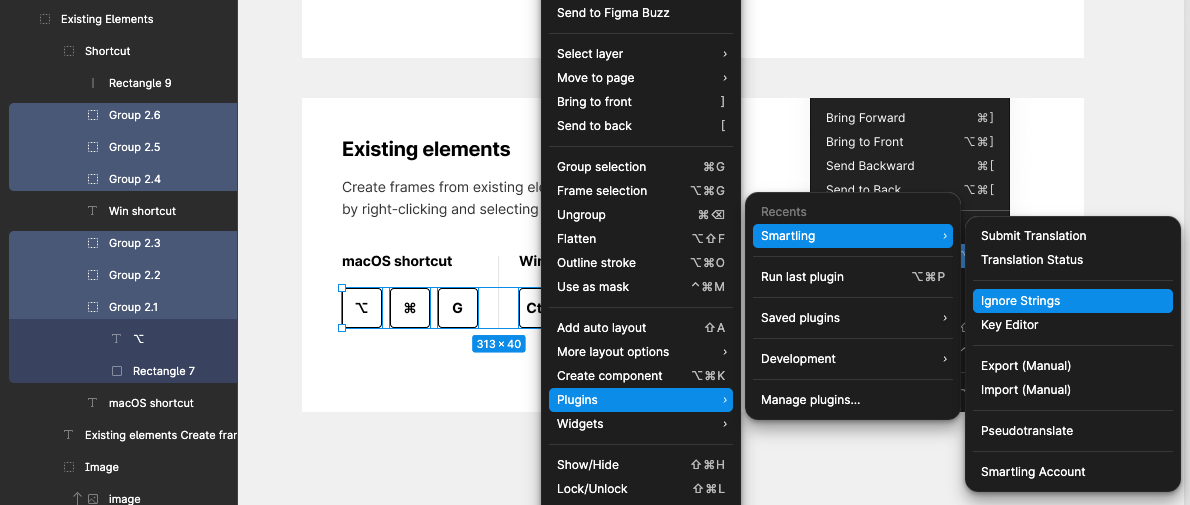The width and height of the screenshot is (1190, 505).
Task: Choose Run last plugin
Action: (x=853, y=277)
